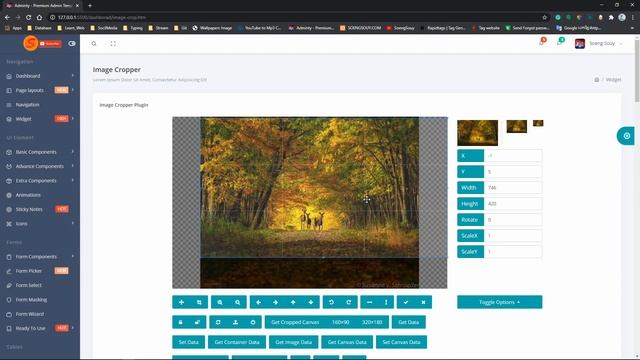Expand Form Components submenu

[x=40, y=256]
